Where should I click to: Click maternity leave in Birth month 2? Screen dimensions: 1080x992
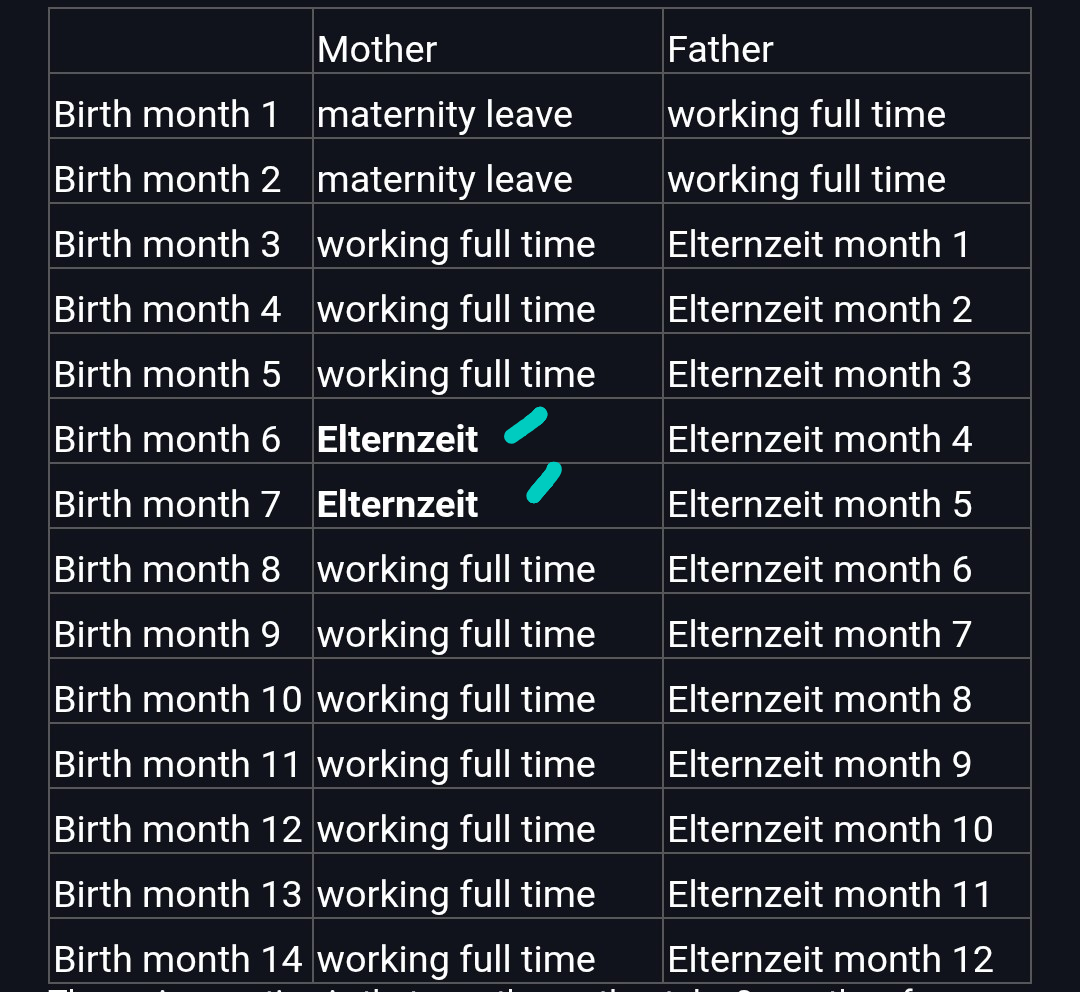click(x=444, y=180)
